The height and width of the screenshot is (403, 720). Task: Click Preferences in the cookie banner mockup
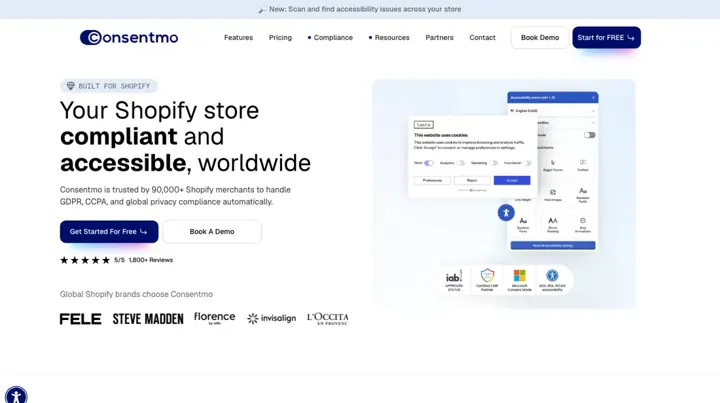(x=432, y=180)
